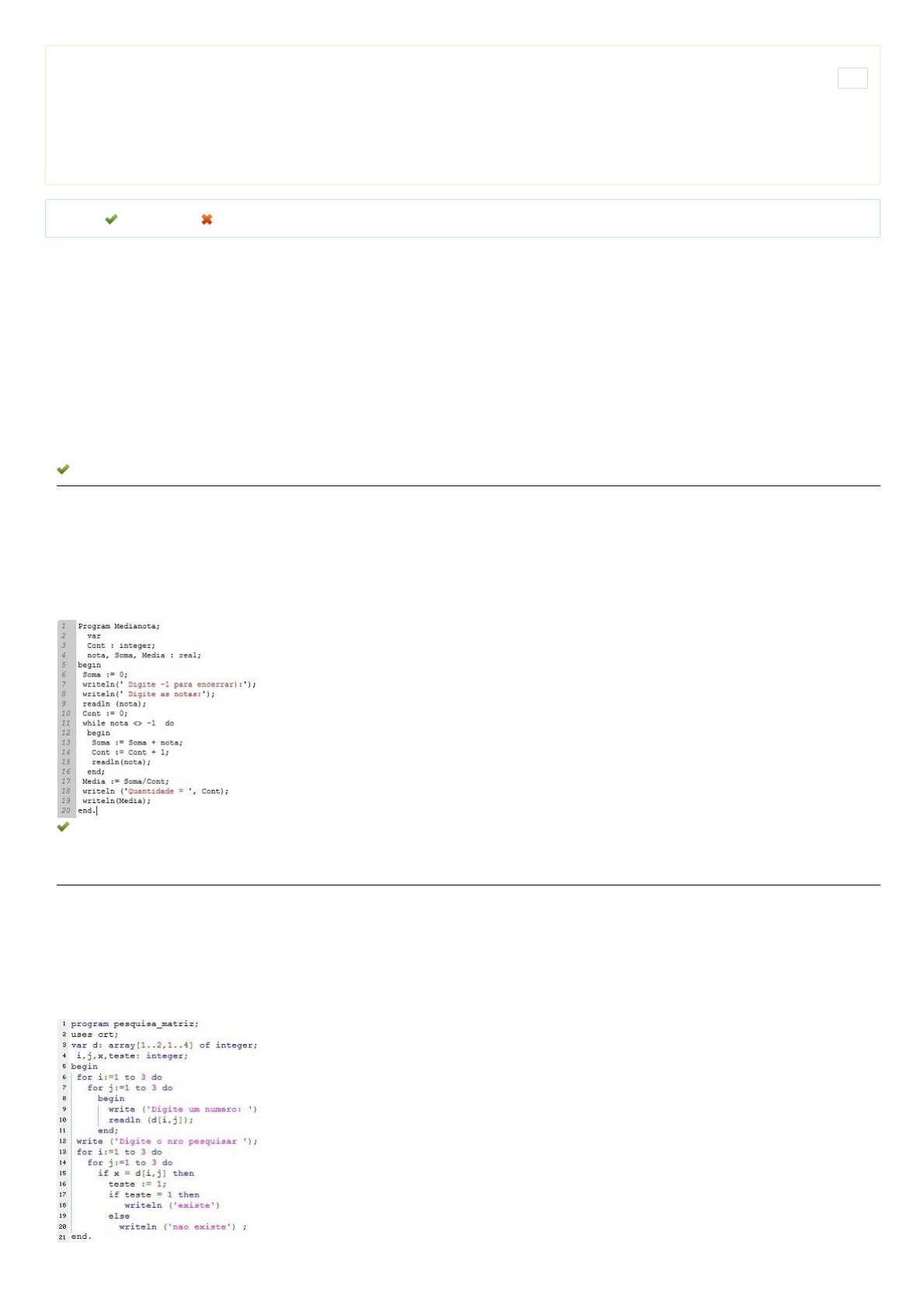Select the 'while nota <> -1 do' line

(x=128, y=723)
